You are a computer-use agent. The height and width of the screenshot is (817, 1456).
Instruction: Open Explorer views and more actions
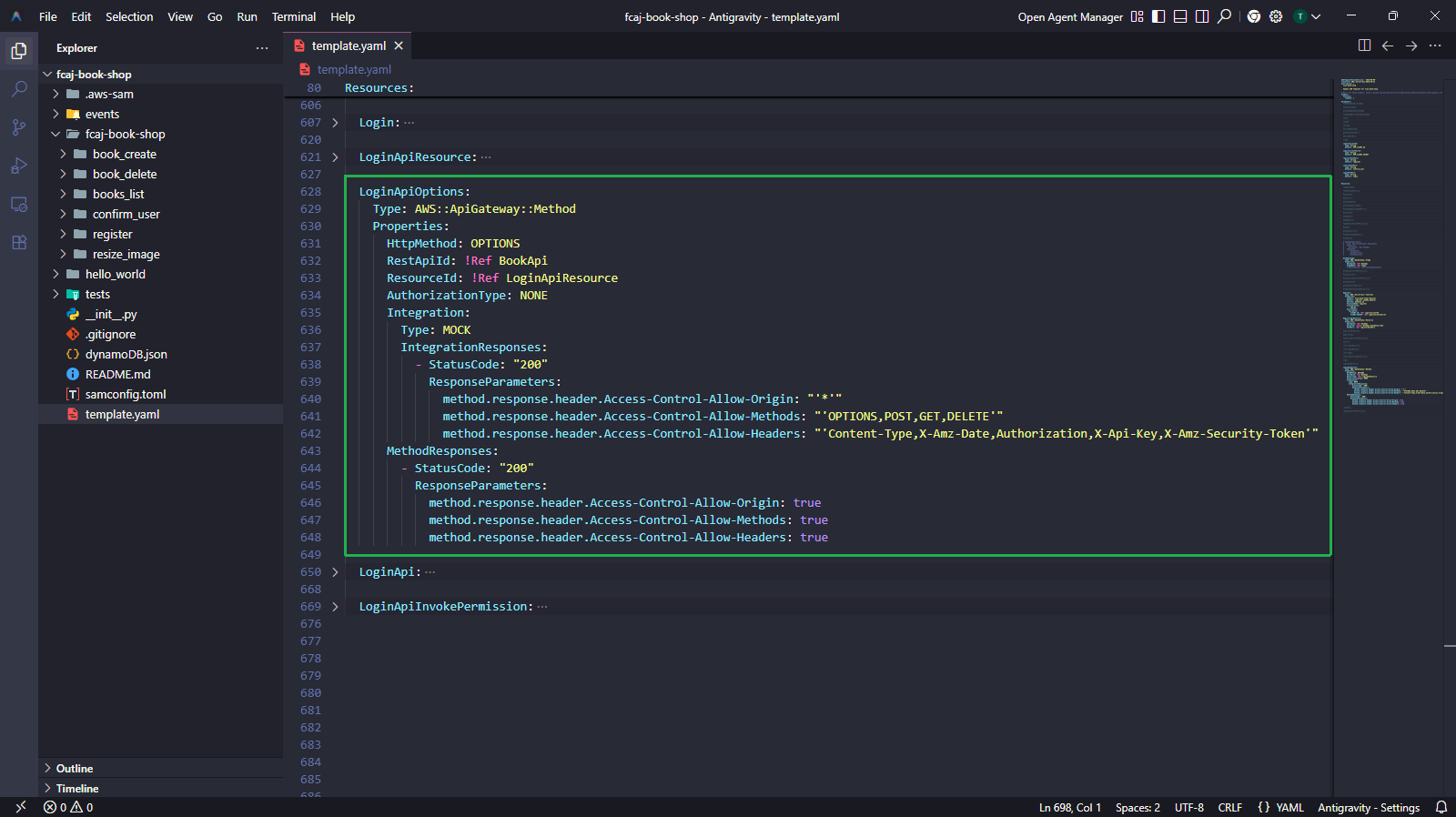tap(262, 48)
